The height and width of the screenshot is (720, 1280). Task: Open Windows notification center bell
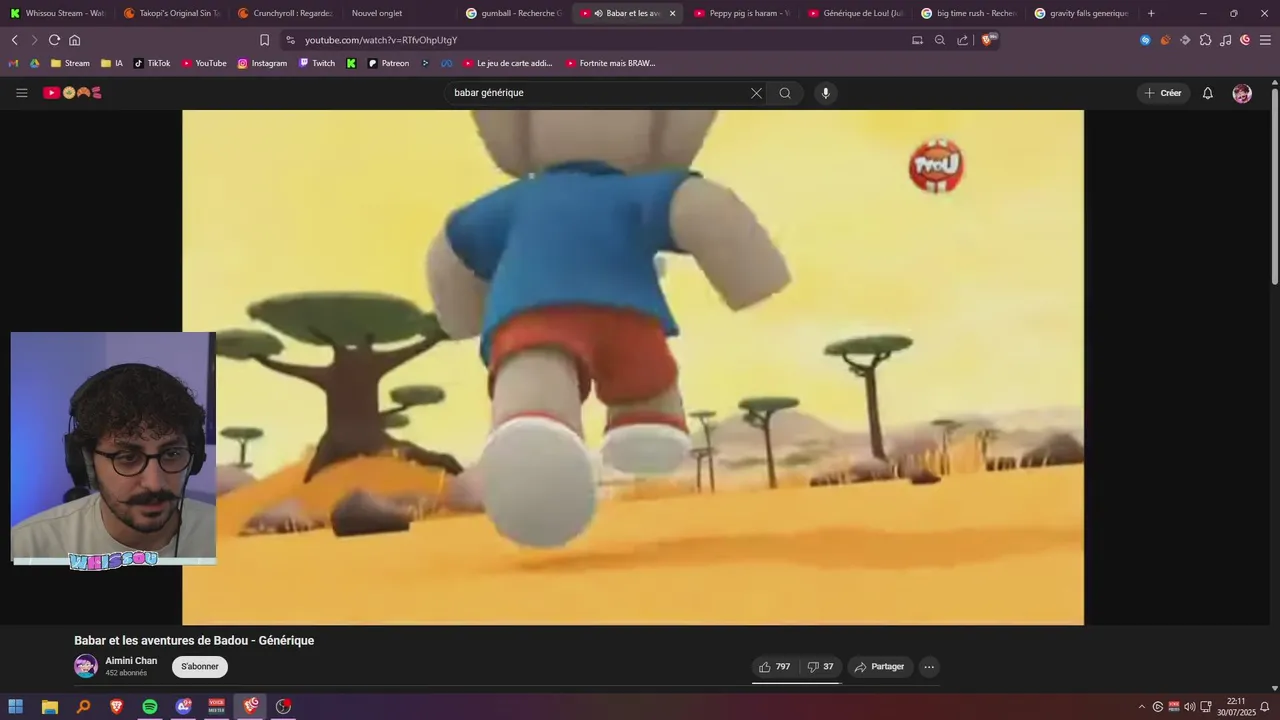1265,707
